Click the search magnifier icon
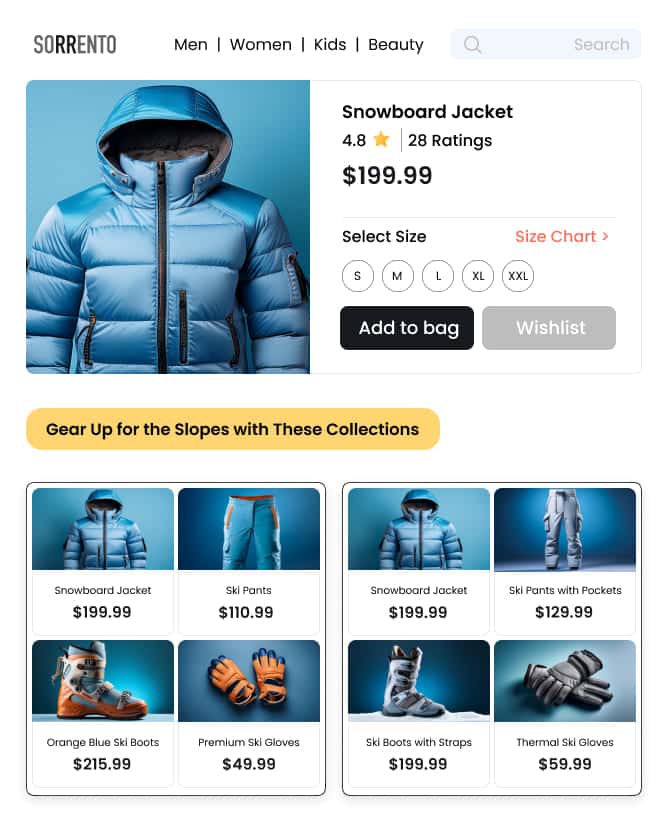This screenshot has height=840, width=666. pyautogui.click(x=472, y=44)
